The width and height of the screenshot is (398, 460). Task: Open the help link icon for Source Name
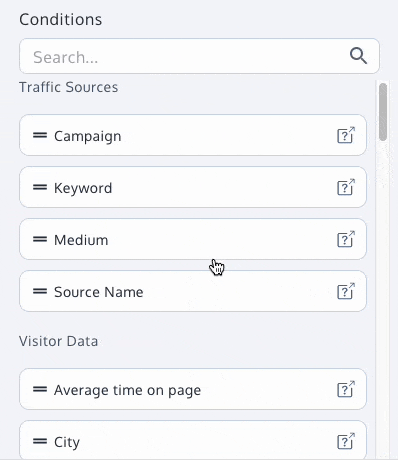point(346,291)
